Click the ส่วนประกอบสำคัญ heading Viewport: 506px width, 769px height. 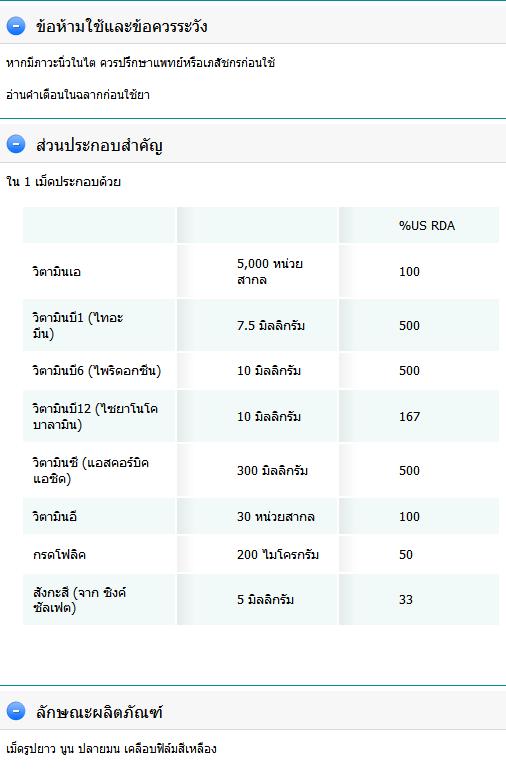tap(99, 145)
